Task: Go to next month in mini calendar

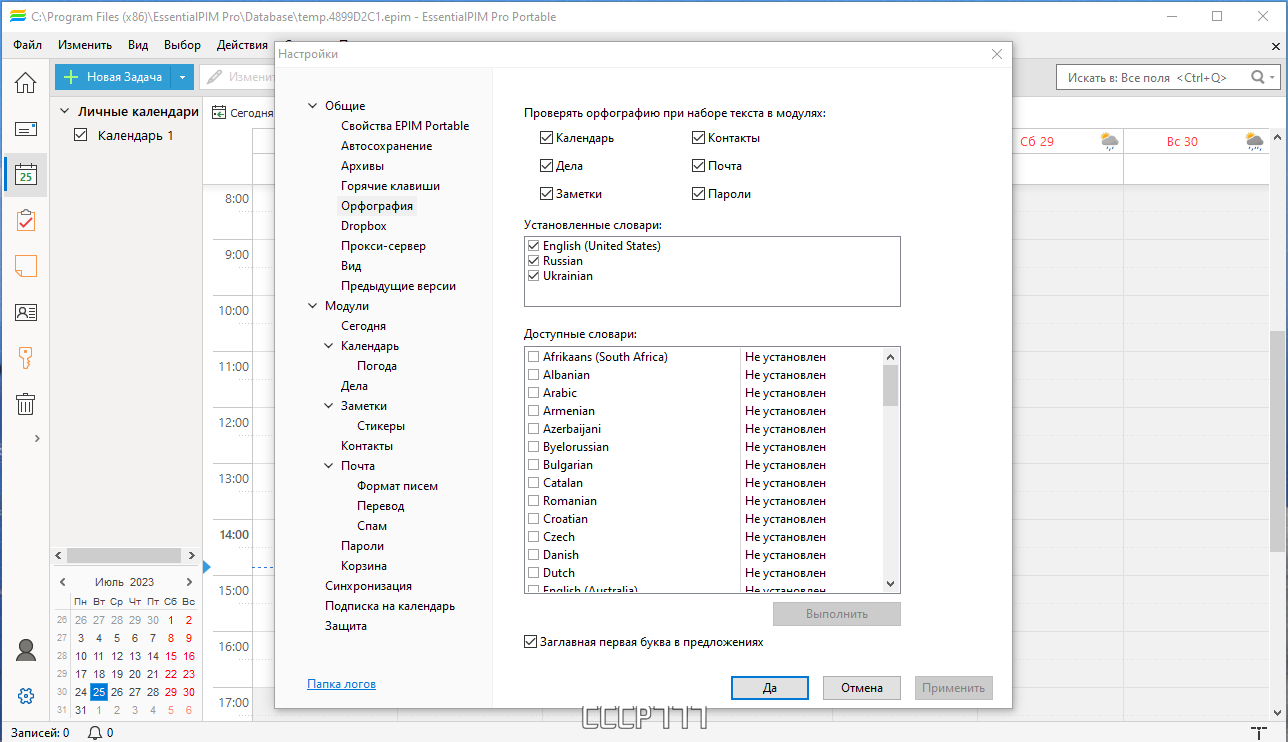Action: 189,582
